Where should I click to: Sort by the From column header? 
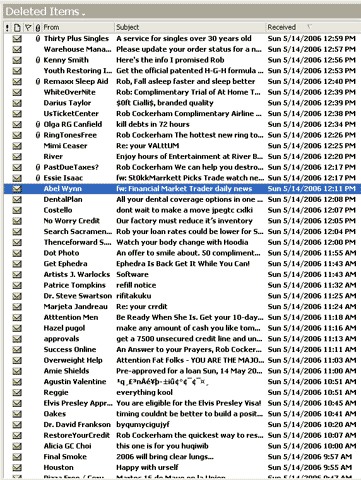coord(51,27)
